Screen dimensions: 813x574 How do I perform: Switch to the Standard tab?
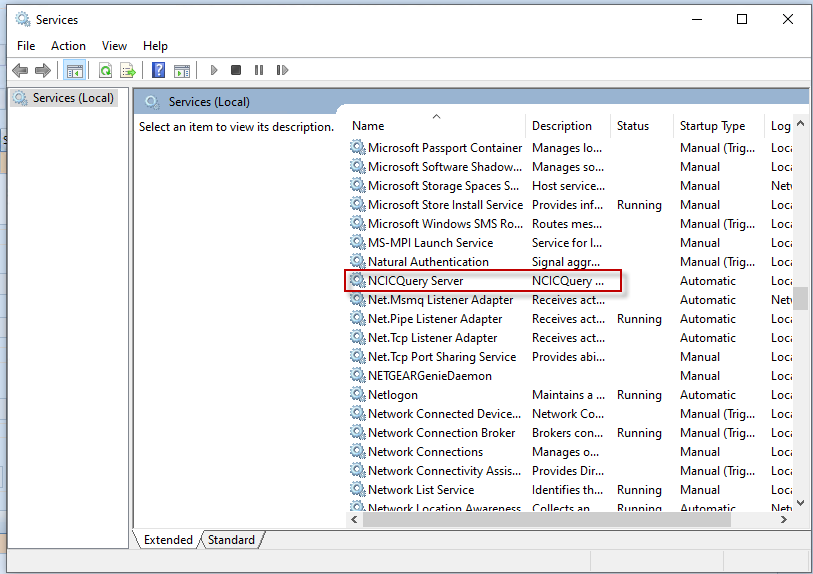[231, 540]
